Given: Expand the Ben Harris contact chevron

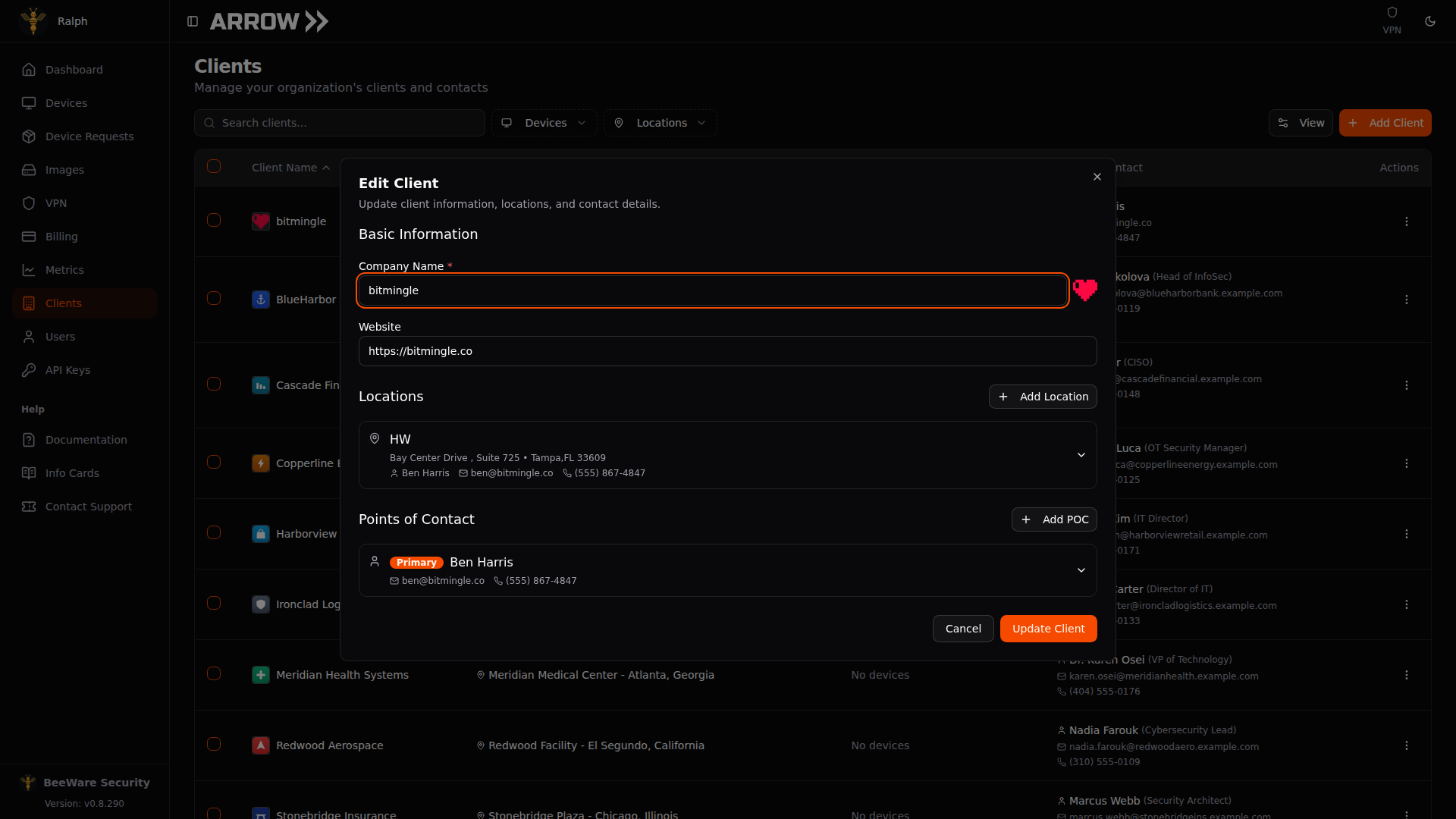Looking at the screenshot, I should point(1081,570).
